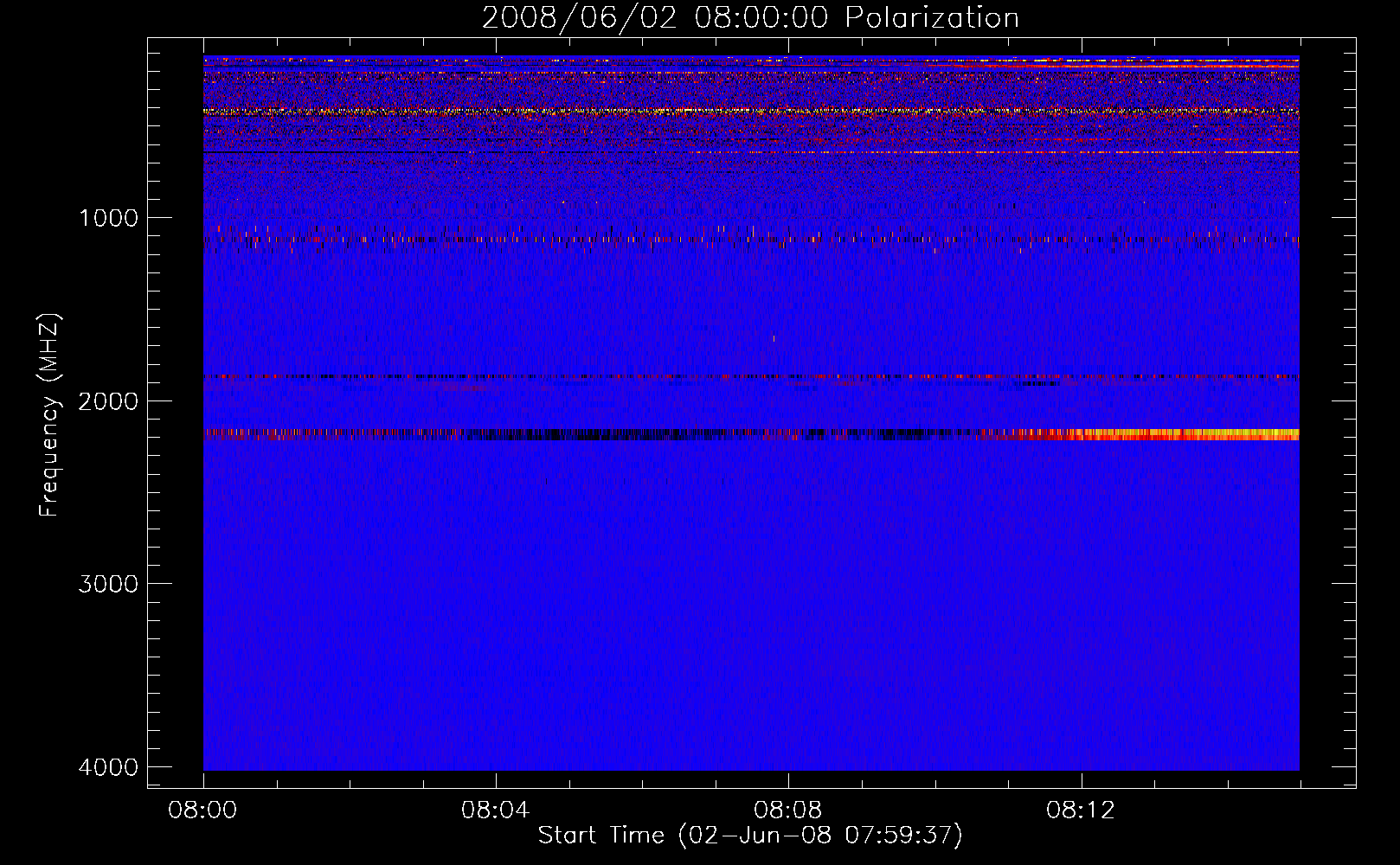
Task: Click the 08:04 time tick label
Action: click(495, 811)
